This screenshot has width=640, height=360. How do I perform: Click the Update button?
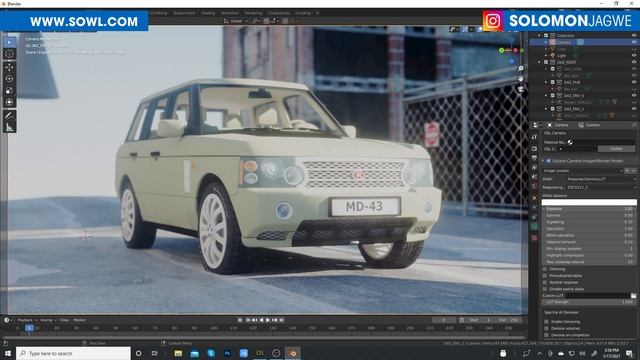pyautogui.click(x=616, y=149)
